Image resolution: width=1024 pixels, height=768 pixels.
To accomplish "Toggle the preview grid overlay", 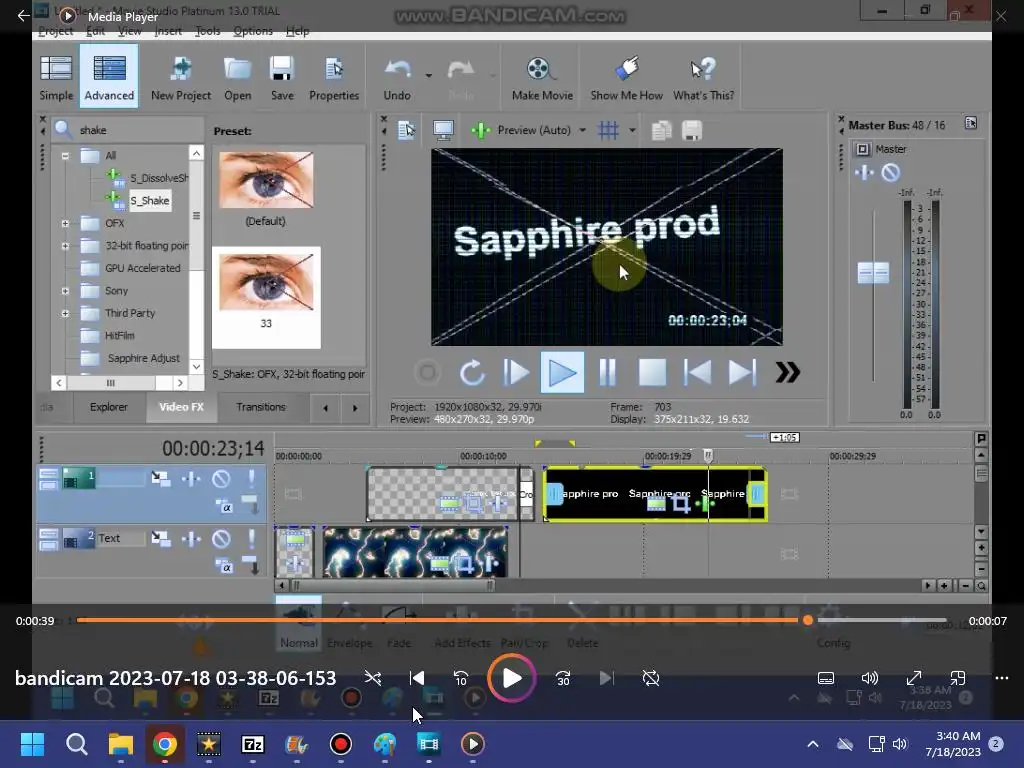I will (608, 130).
